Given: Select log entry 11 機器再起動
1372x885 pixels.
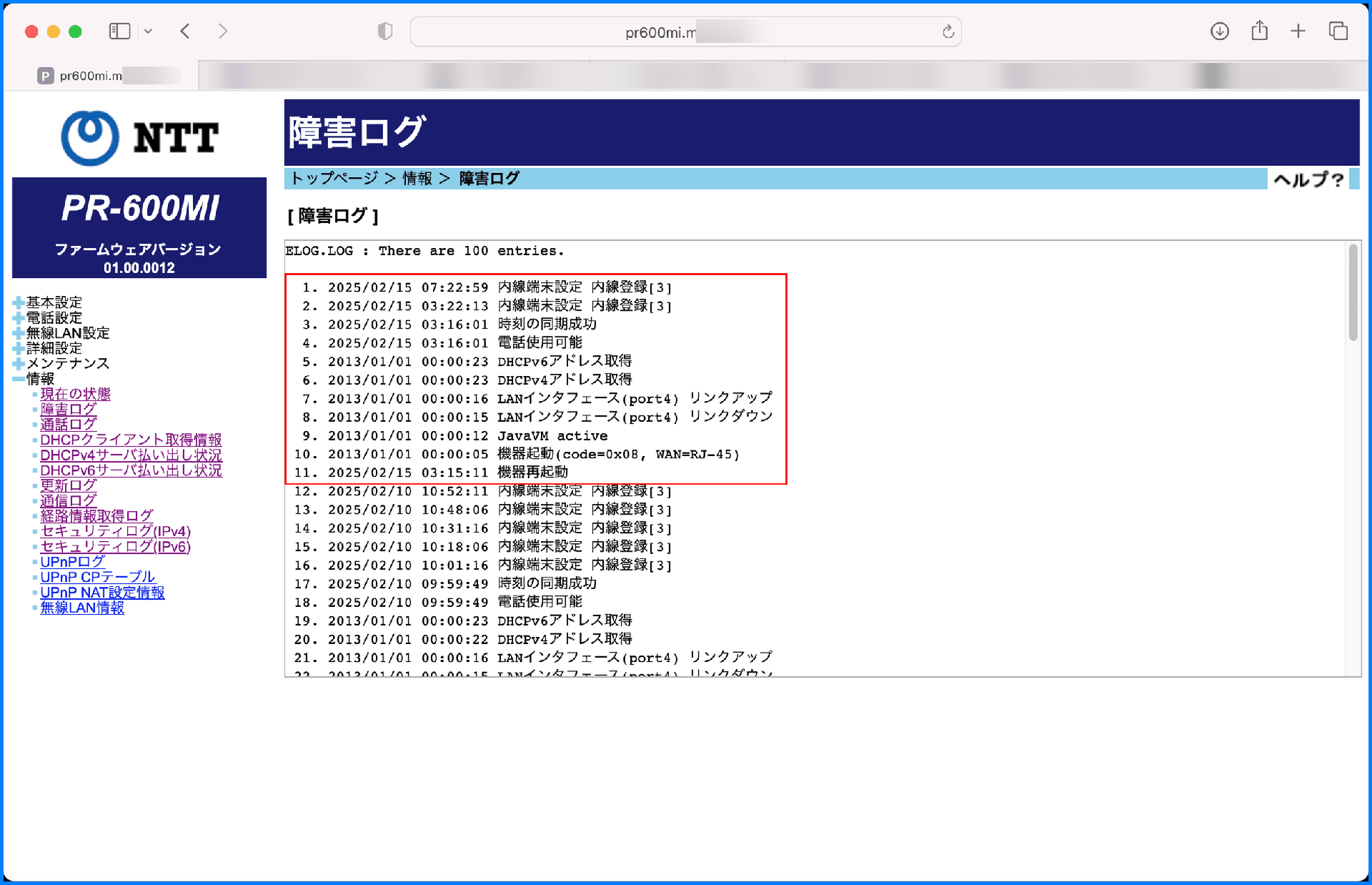Looking at the screenshot, I should (431, 473).
